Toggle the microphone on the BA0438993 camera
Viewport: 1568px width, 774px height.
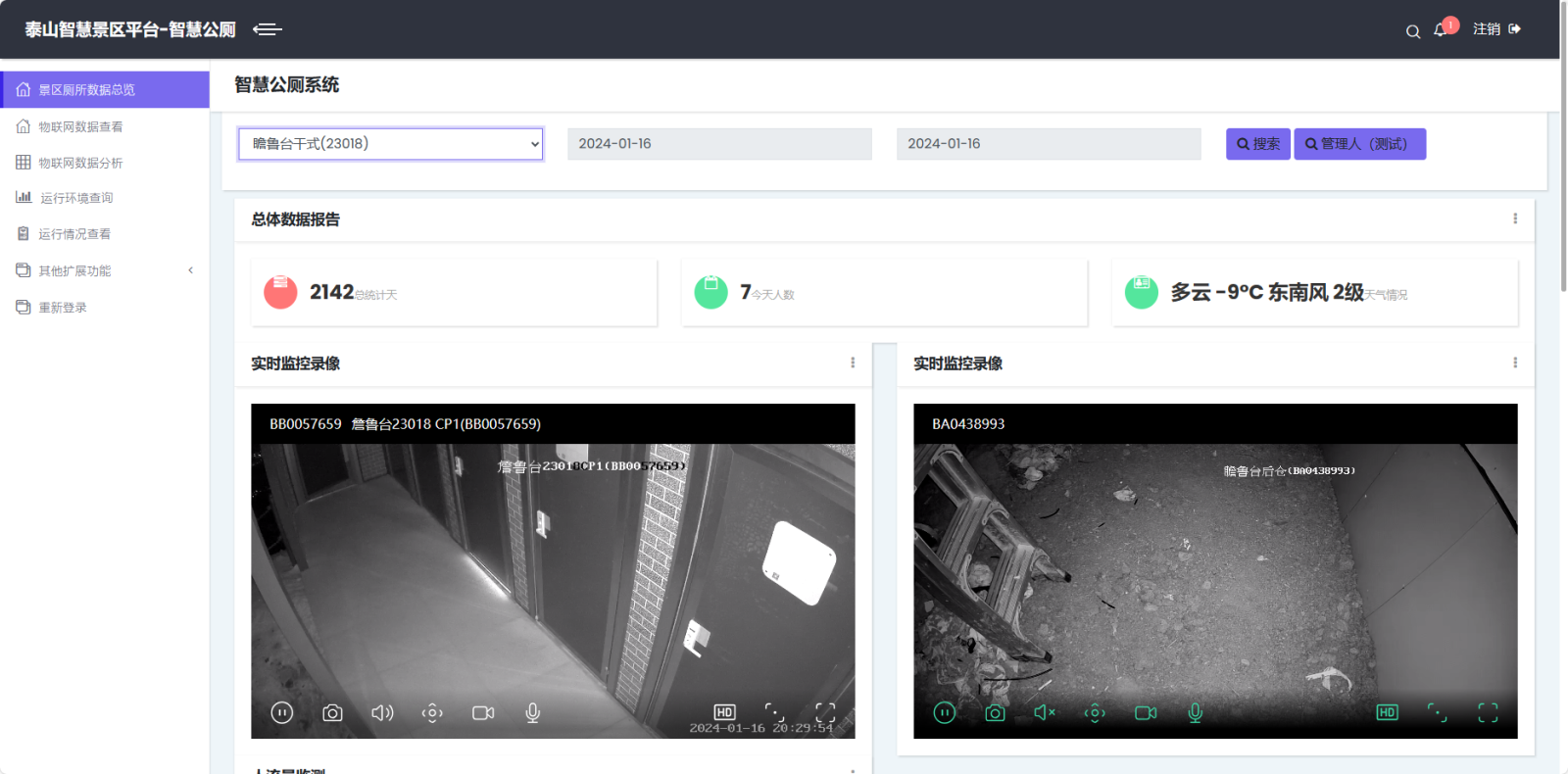point(1196,712)
